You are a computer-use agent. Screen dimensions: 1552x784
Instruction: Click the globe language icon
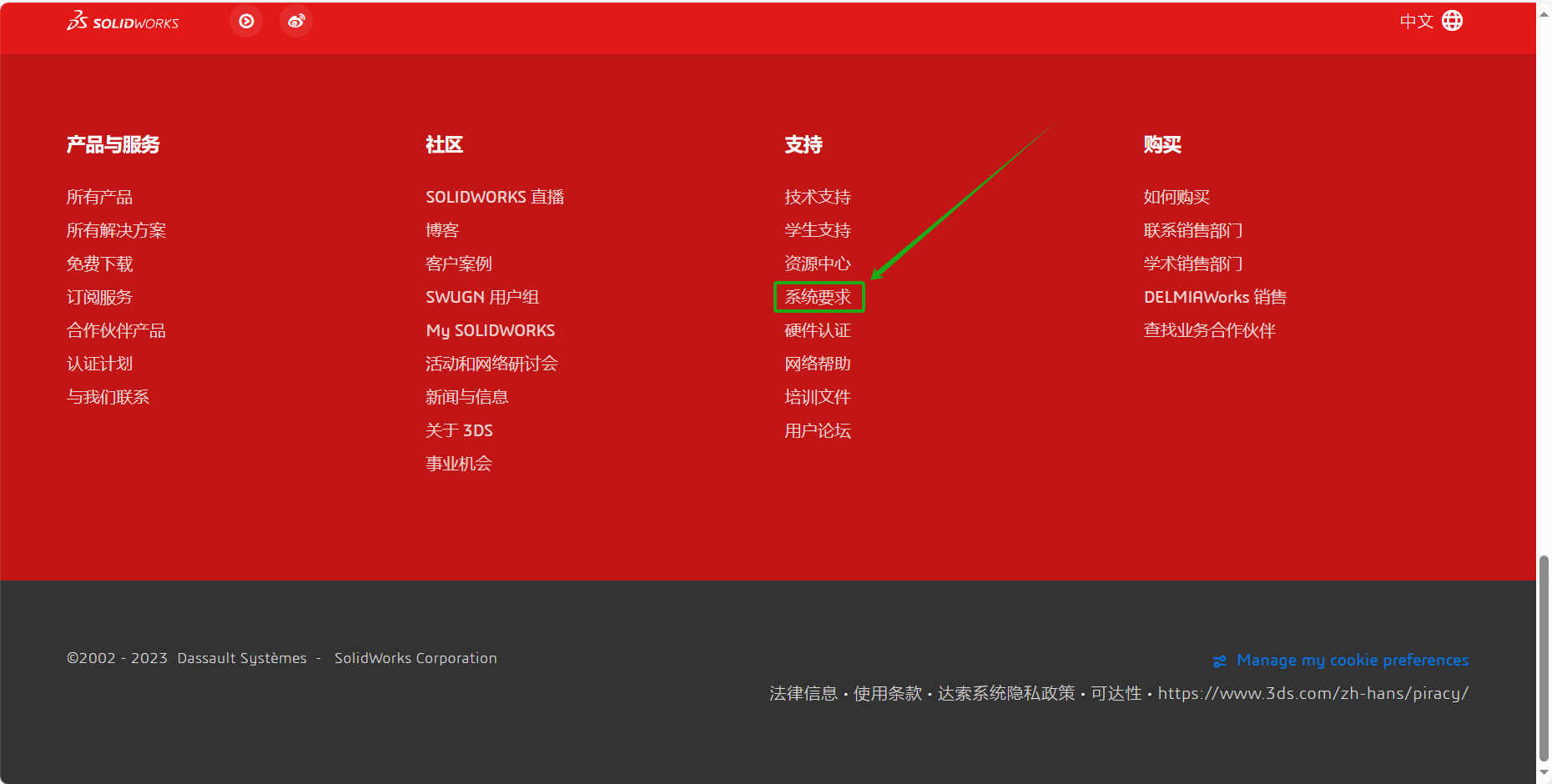(1452, 21)
